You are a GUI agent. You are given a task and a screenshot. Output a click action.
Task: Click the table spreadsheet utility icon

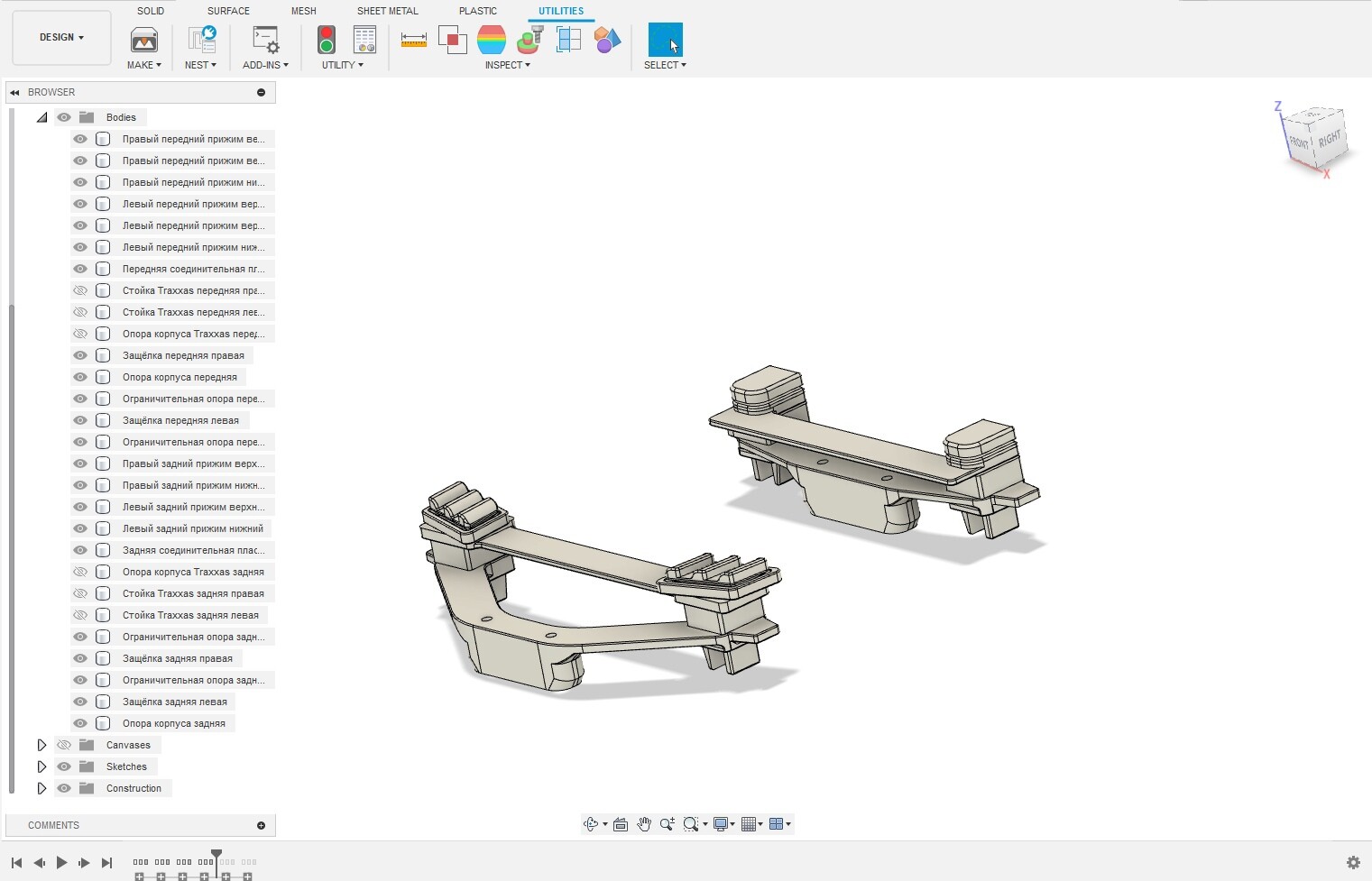tap(365, 40)
